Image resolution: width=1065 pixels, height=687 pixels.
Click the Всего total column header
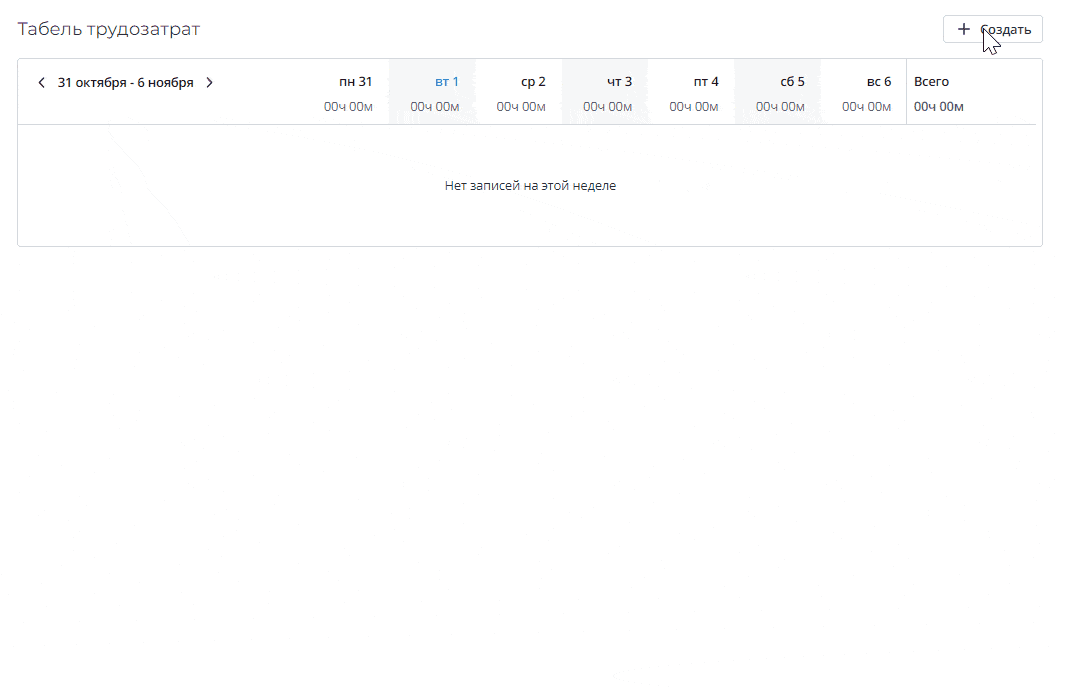[x=931, y=82]
